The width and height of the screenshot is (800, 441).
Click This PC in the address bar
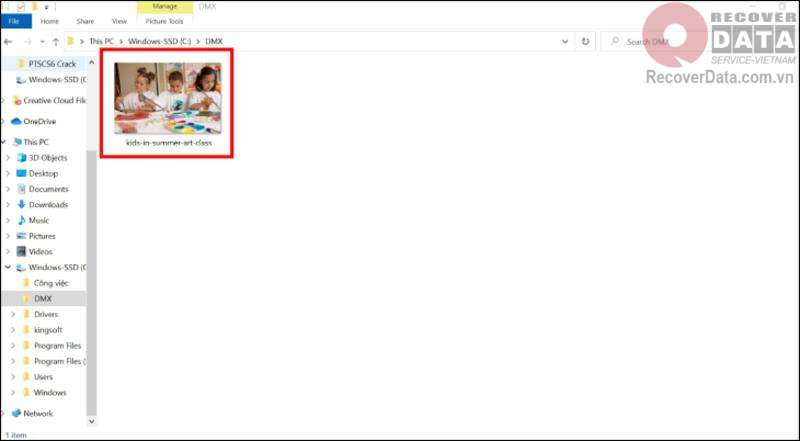tap(102, 41)
